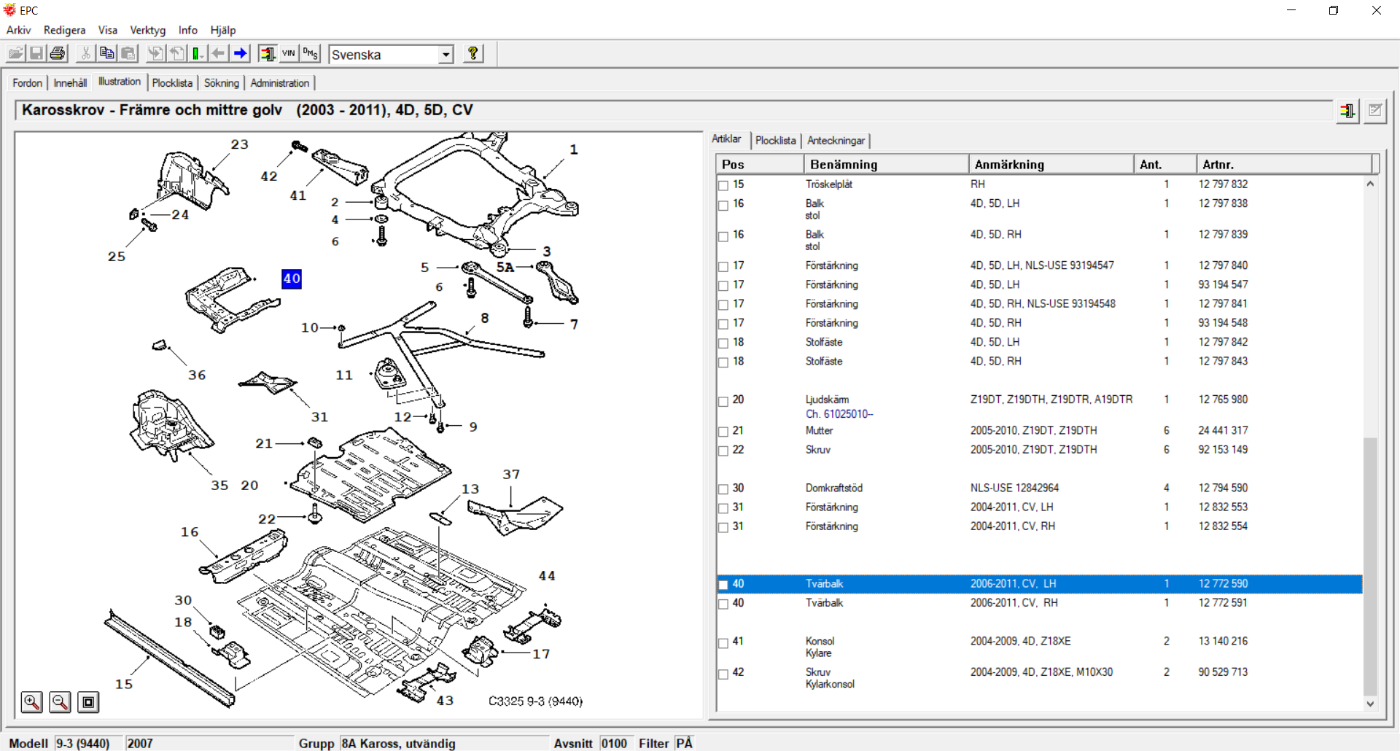Screen dimensions: 1400x751
Task: Click the Filter PÅ status field
Action: pyautogui.click(x=684, y=743)
